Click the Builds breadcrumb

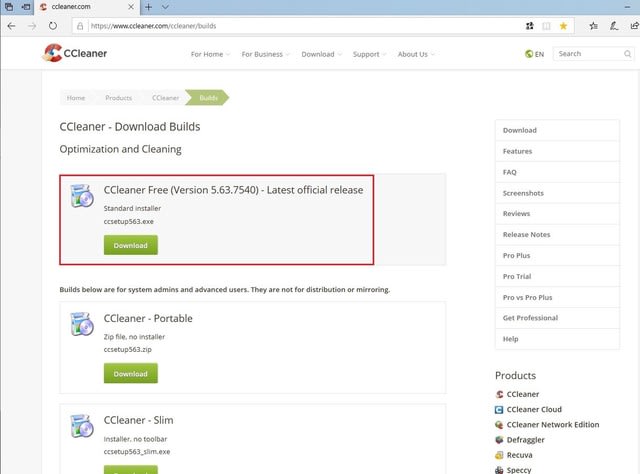coord(208,98)
